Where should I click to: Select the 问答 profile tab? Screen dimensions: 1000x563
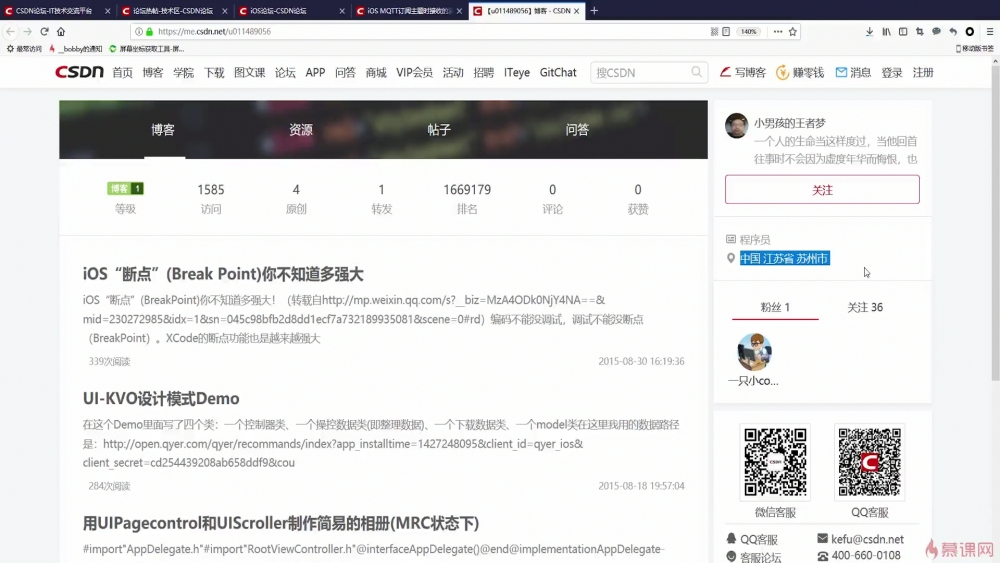577,129
